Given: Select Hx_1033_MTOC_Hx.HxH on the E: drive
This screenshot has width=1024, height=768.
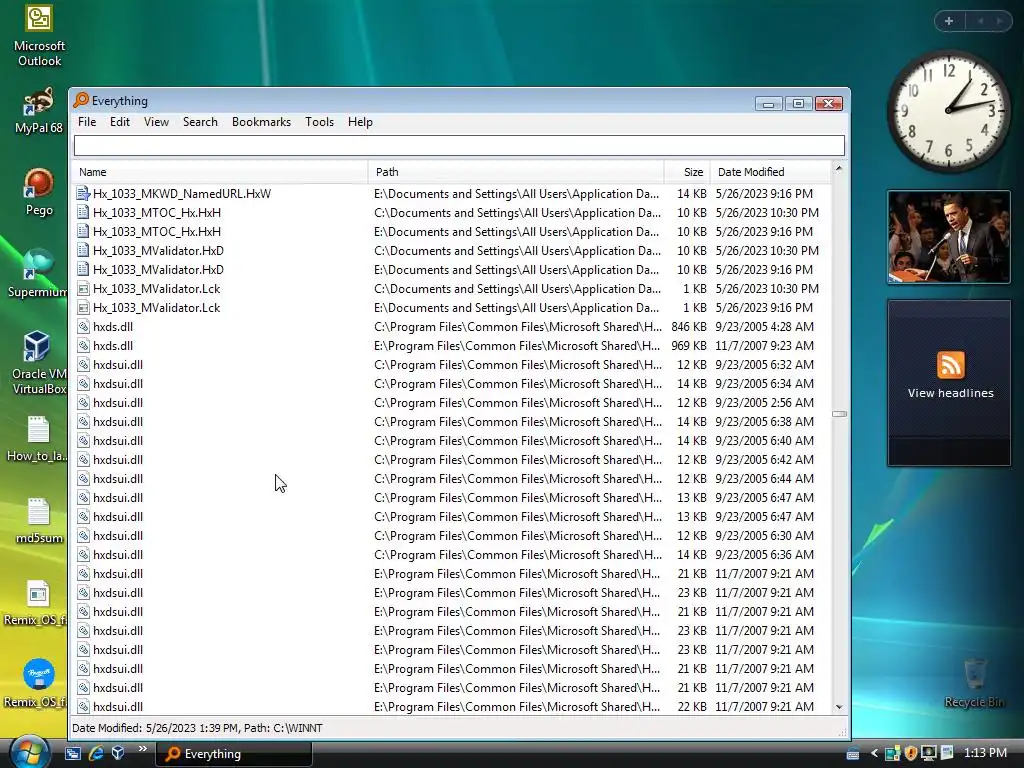Looking at the screenshot, I should click(157, 232).
